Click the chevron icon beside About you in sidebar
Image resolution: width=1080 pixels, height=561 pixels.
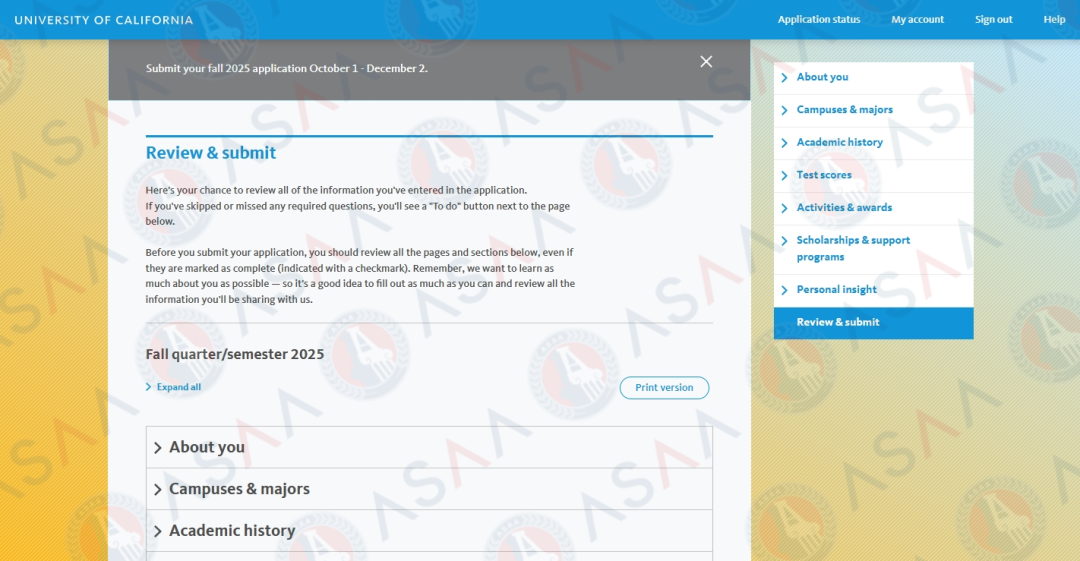785,78
